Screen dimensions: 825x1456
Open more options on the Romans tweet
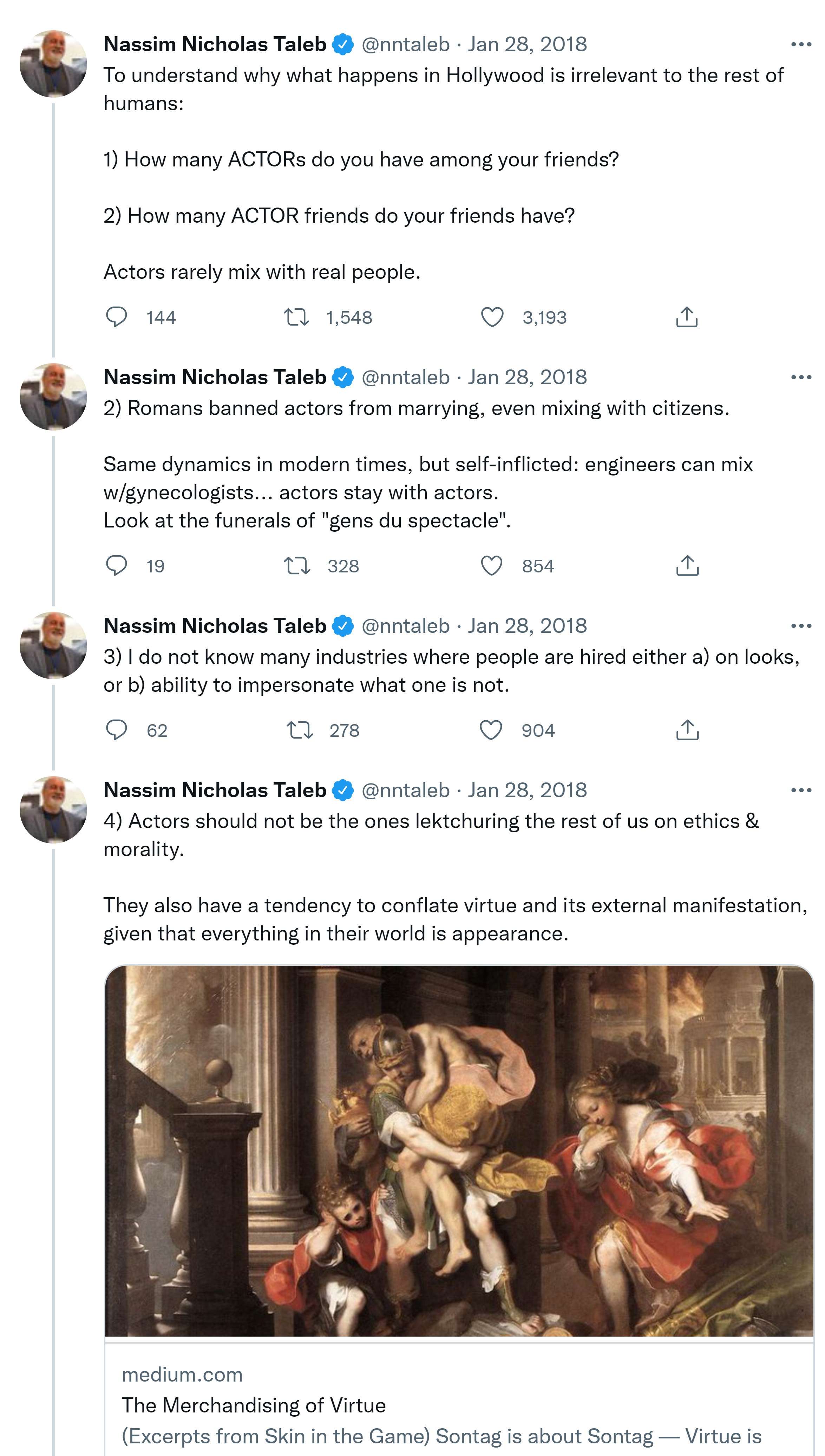tap(801, 377)
